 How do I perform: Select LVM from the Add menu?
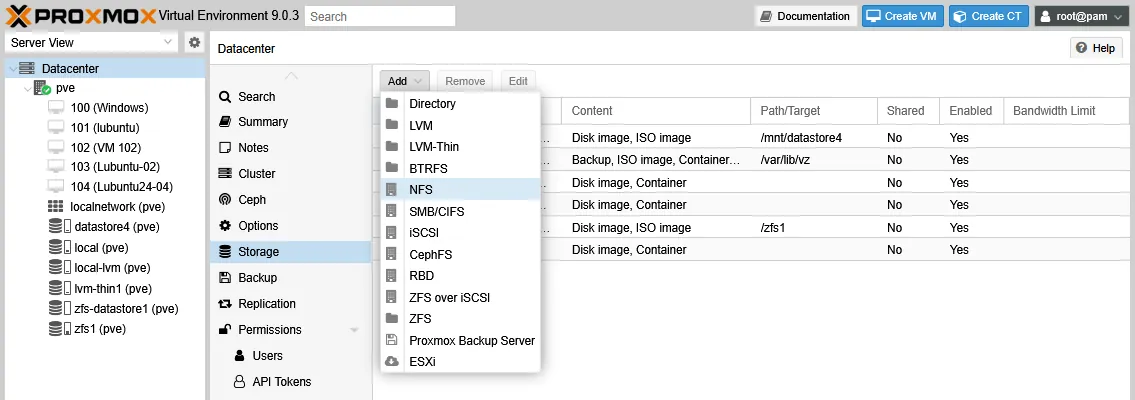(x=460, y=125)
